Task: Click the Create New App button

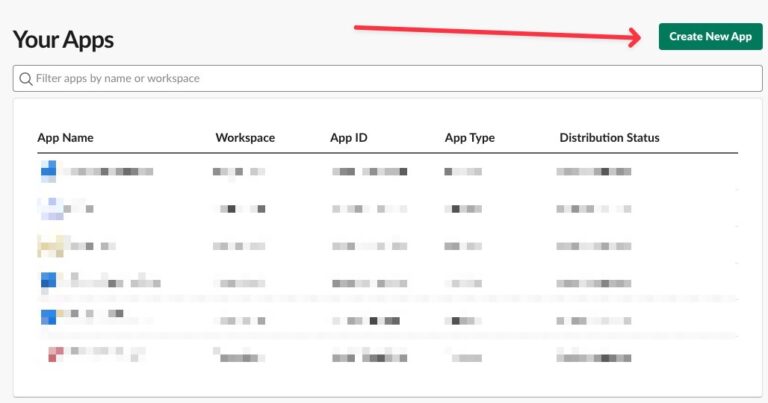Action: click(710, 37)
